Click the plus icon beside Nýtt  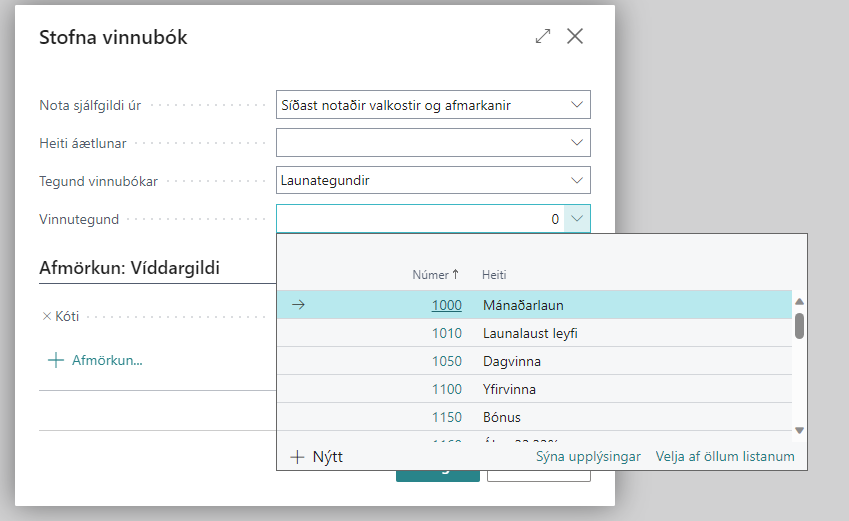[297, 457]
